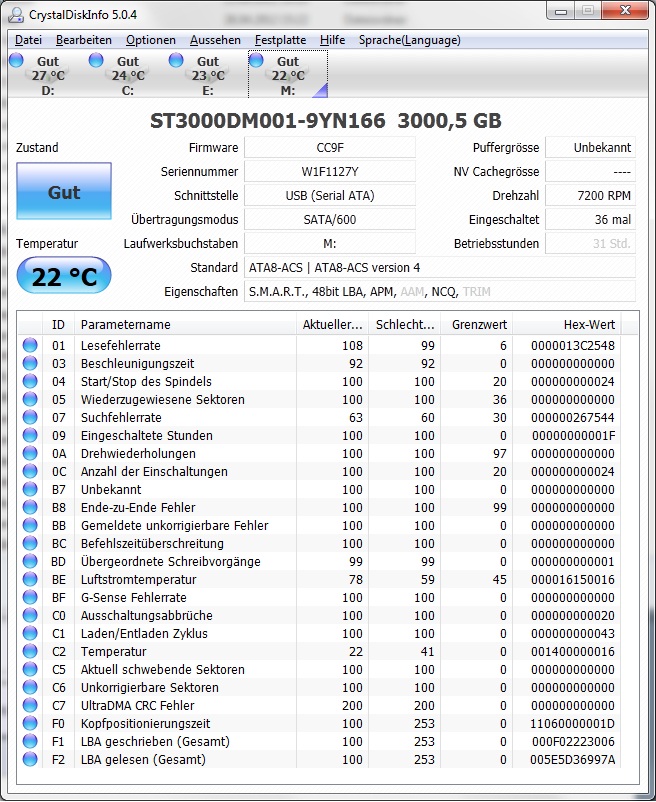Open the Festplatte menu
This screenshot has width=656, height=802.
[280, 40]
